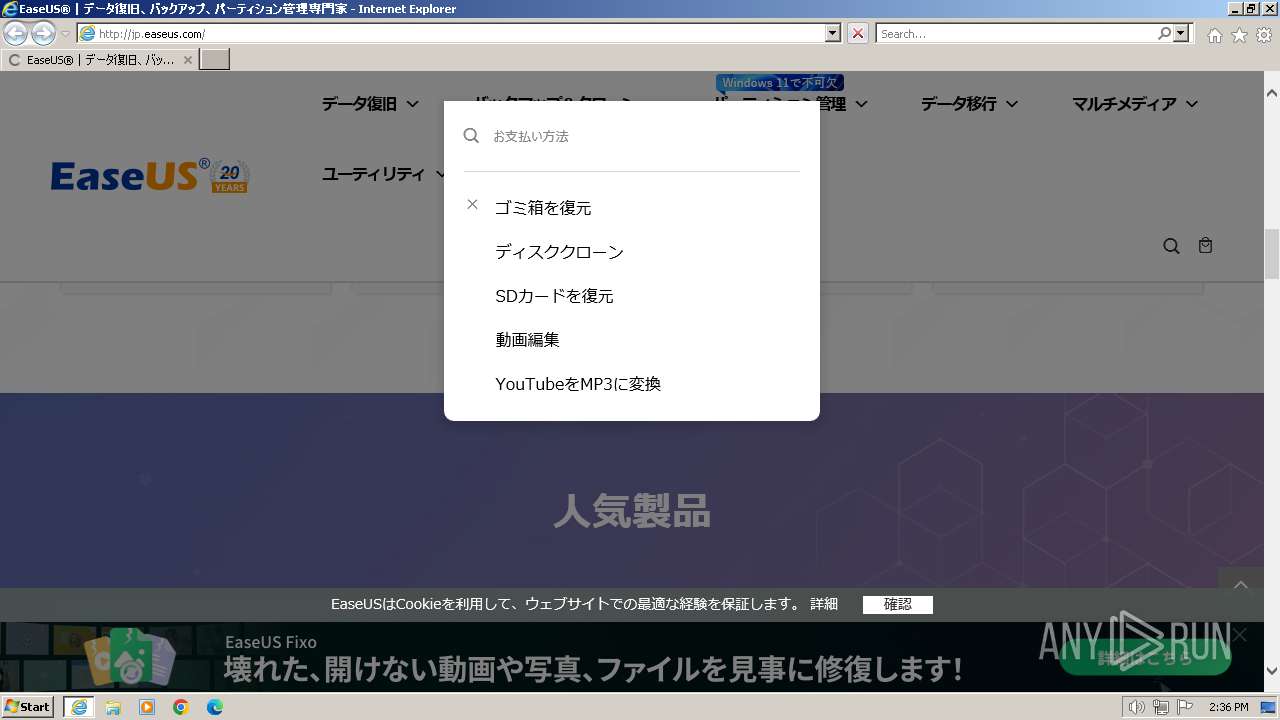Select ディスククローン suggestion

(559, 252)
